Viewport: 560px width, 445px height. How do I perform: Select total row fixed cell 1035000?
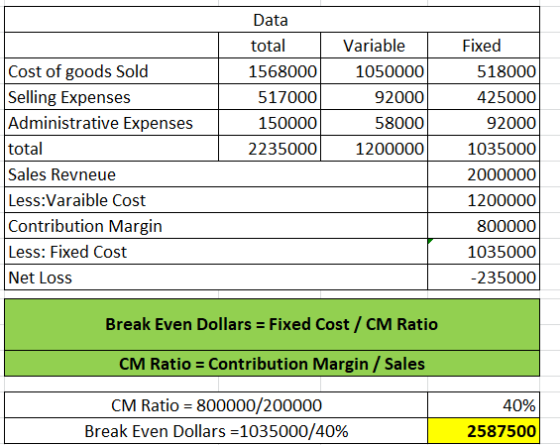[x=483, y=148]
